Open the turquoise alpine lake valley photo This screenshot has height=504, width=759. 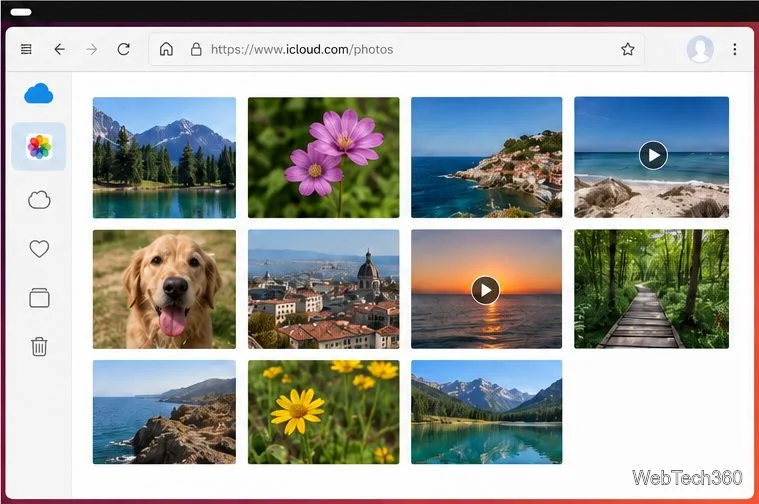[x=486, y=412]
